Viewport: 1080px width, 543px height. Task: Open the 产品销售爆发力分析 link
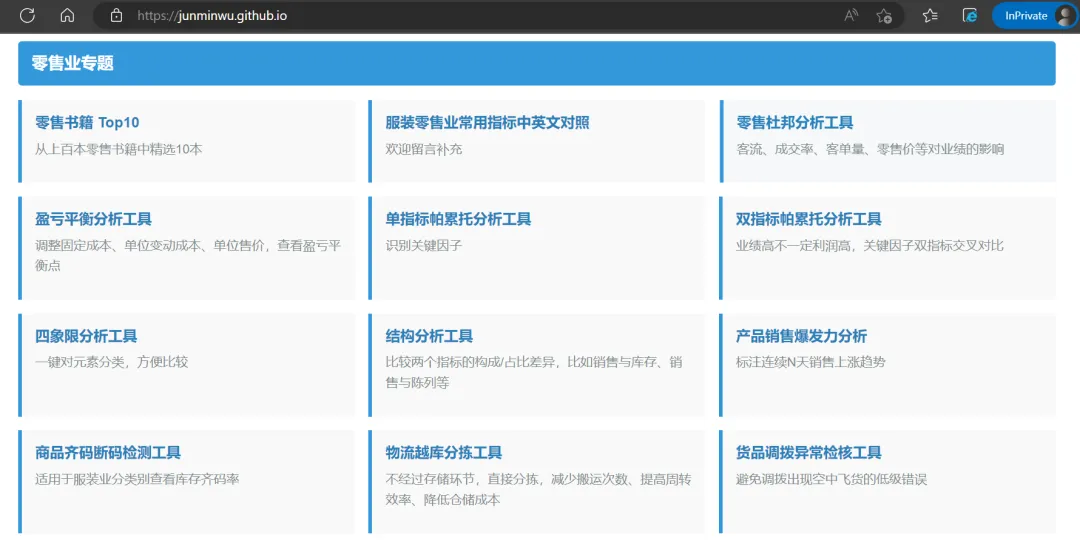pyautogui.click(x=801, y=336)
